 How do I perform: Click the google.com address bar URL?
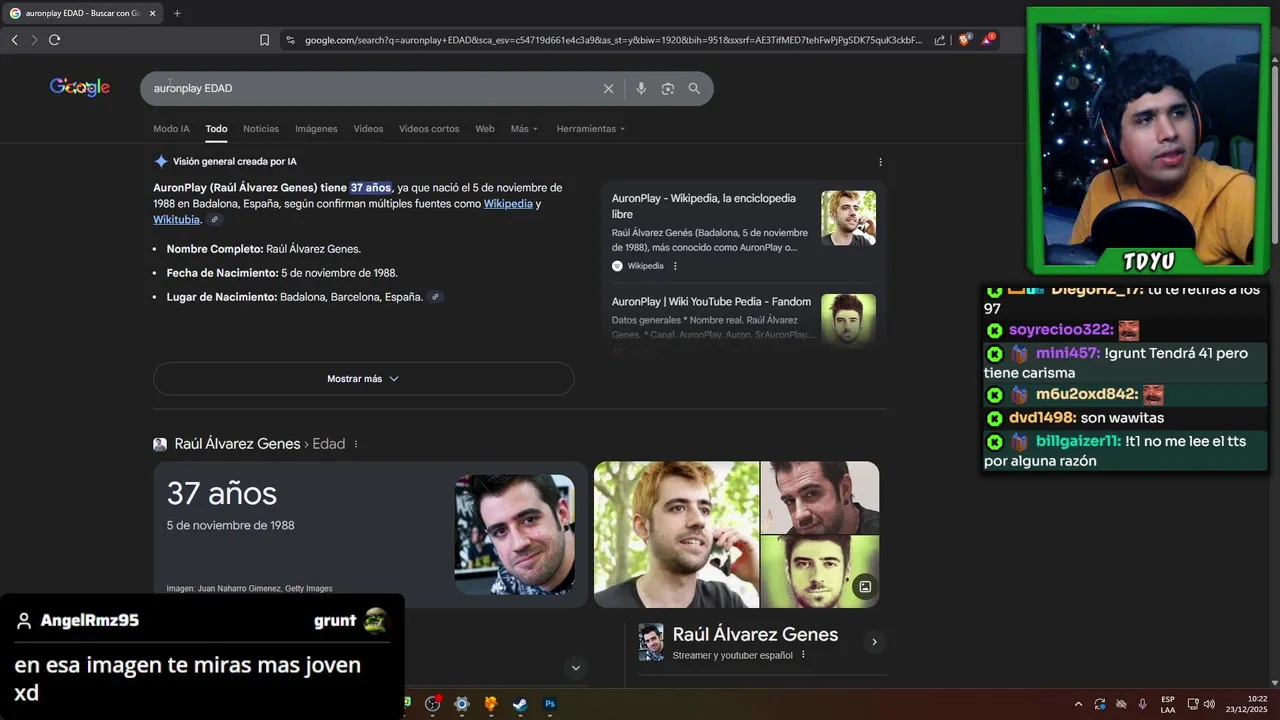click(614, 40)
